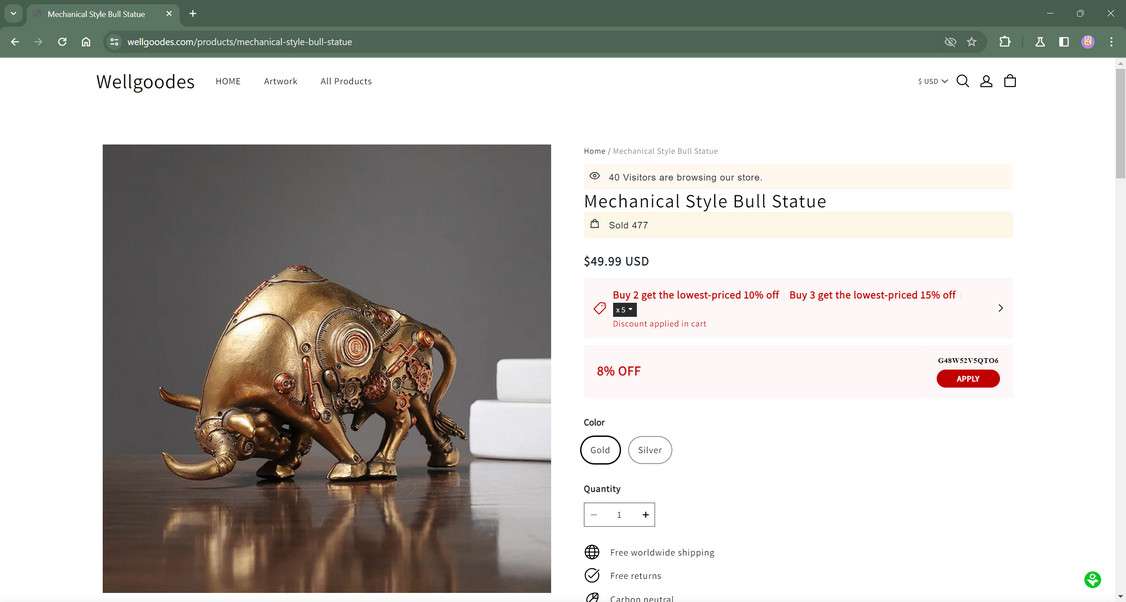The height and width of the screenshot is (602, 1126).
Task: Apply the G48W52V5QTO6 discount code
Action: click(x=967, y=378)
